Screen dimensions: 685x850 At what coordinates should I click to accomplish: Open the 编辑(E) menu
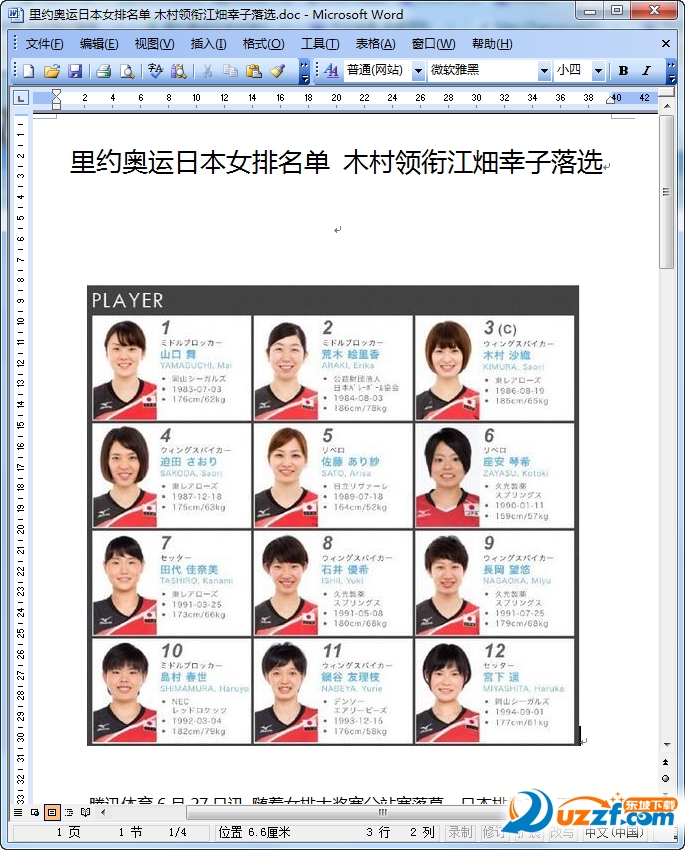click(99, 44)
